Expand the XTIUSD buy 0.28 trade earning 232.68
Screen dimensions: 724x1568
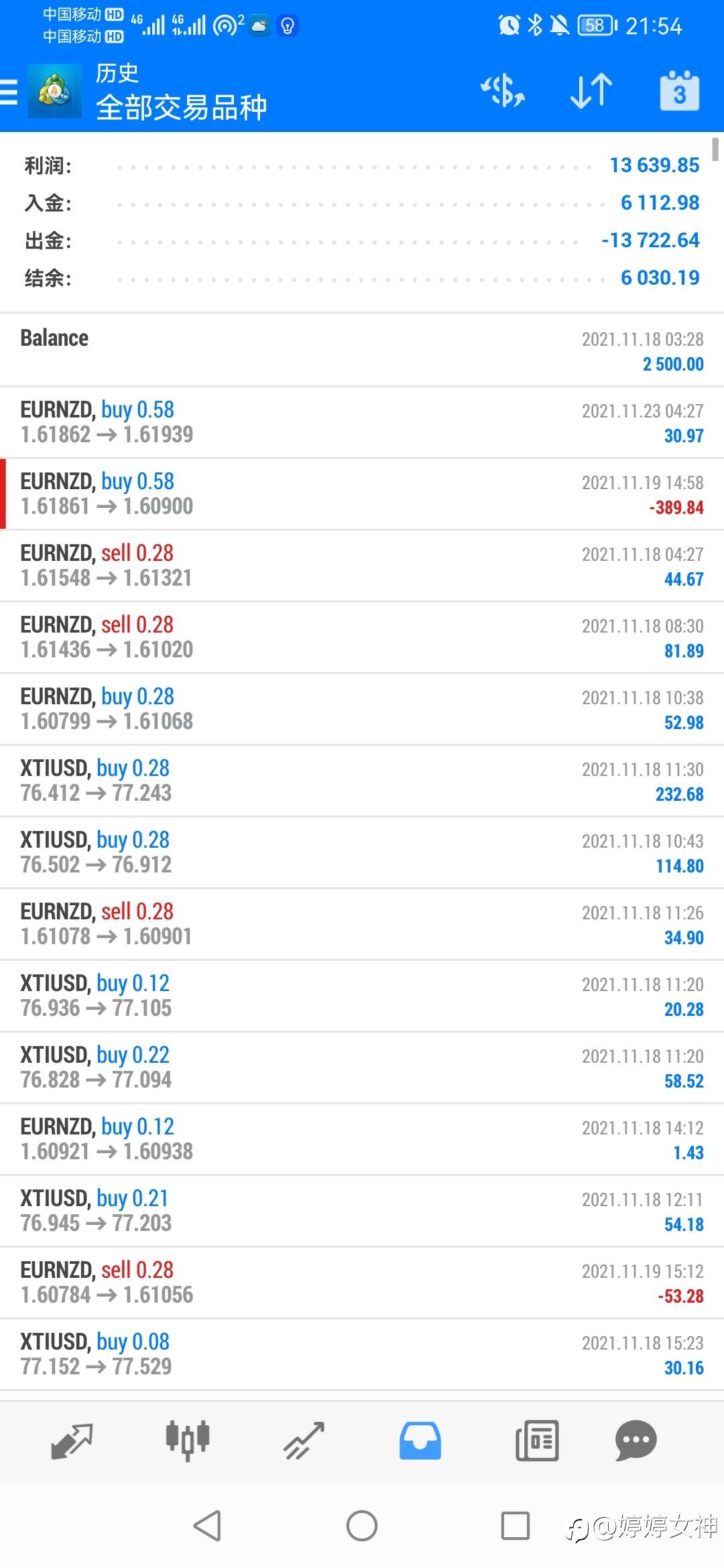pos(362,781)
